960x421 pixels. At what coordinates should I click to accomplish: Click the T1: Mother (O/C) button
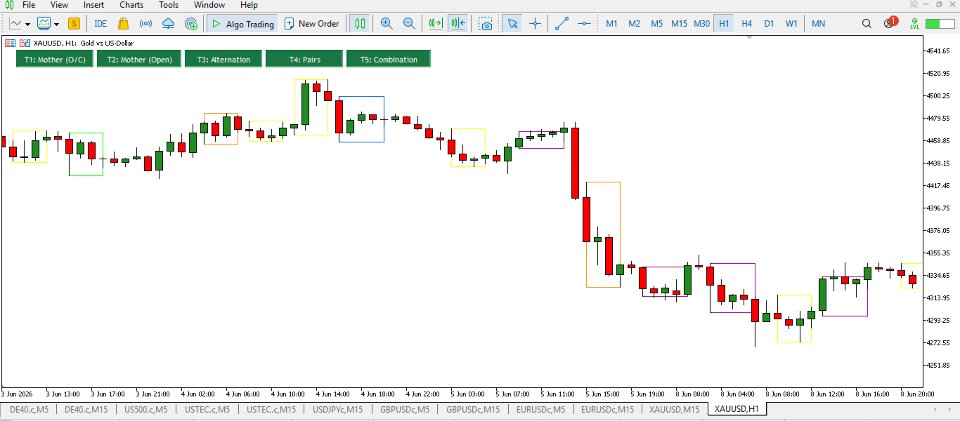[55, 59]
